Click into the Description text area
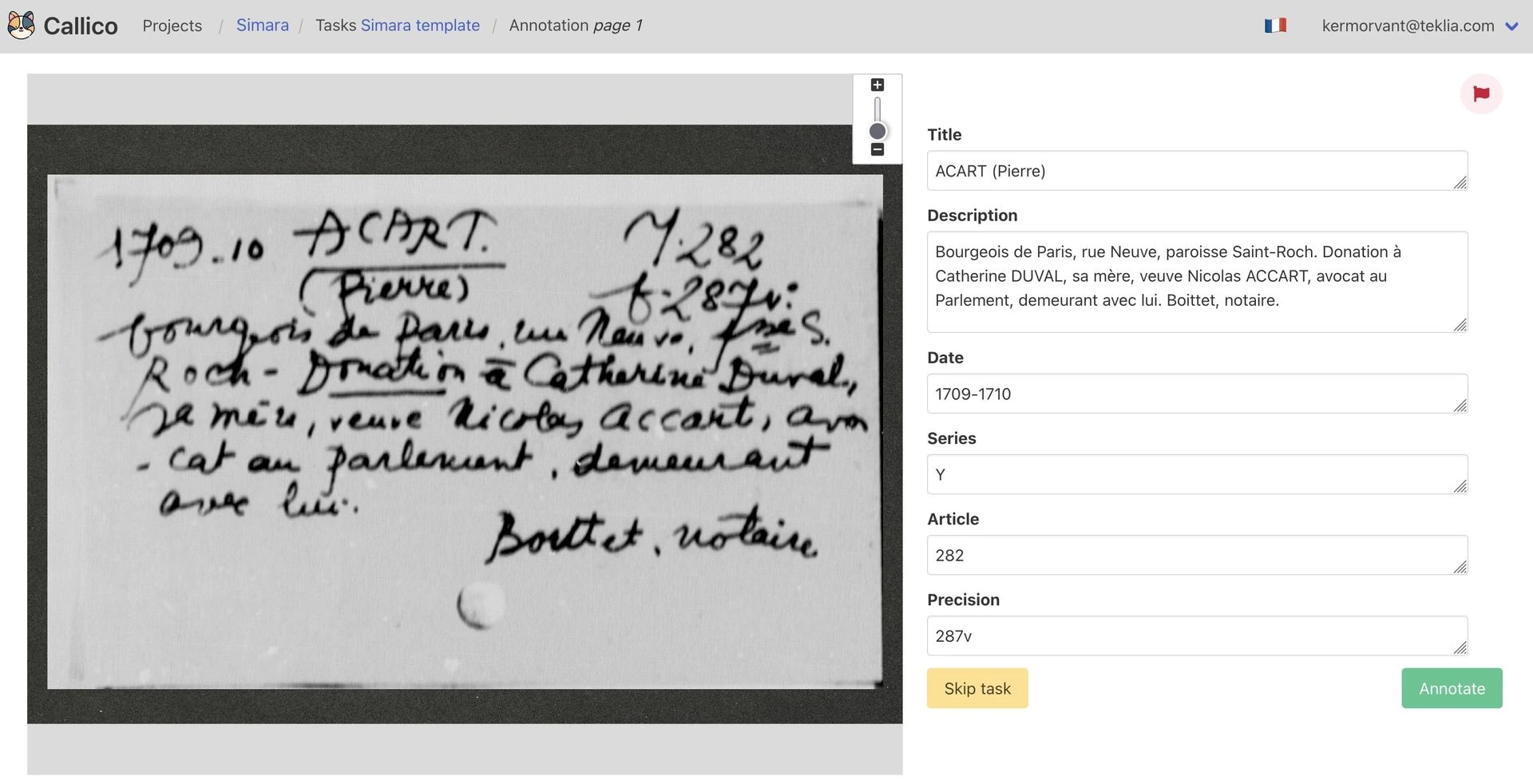The width and height of the screenshot is (1533, 784). pos(1197,282)
